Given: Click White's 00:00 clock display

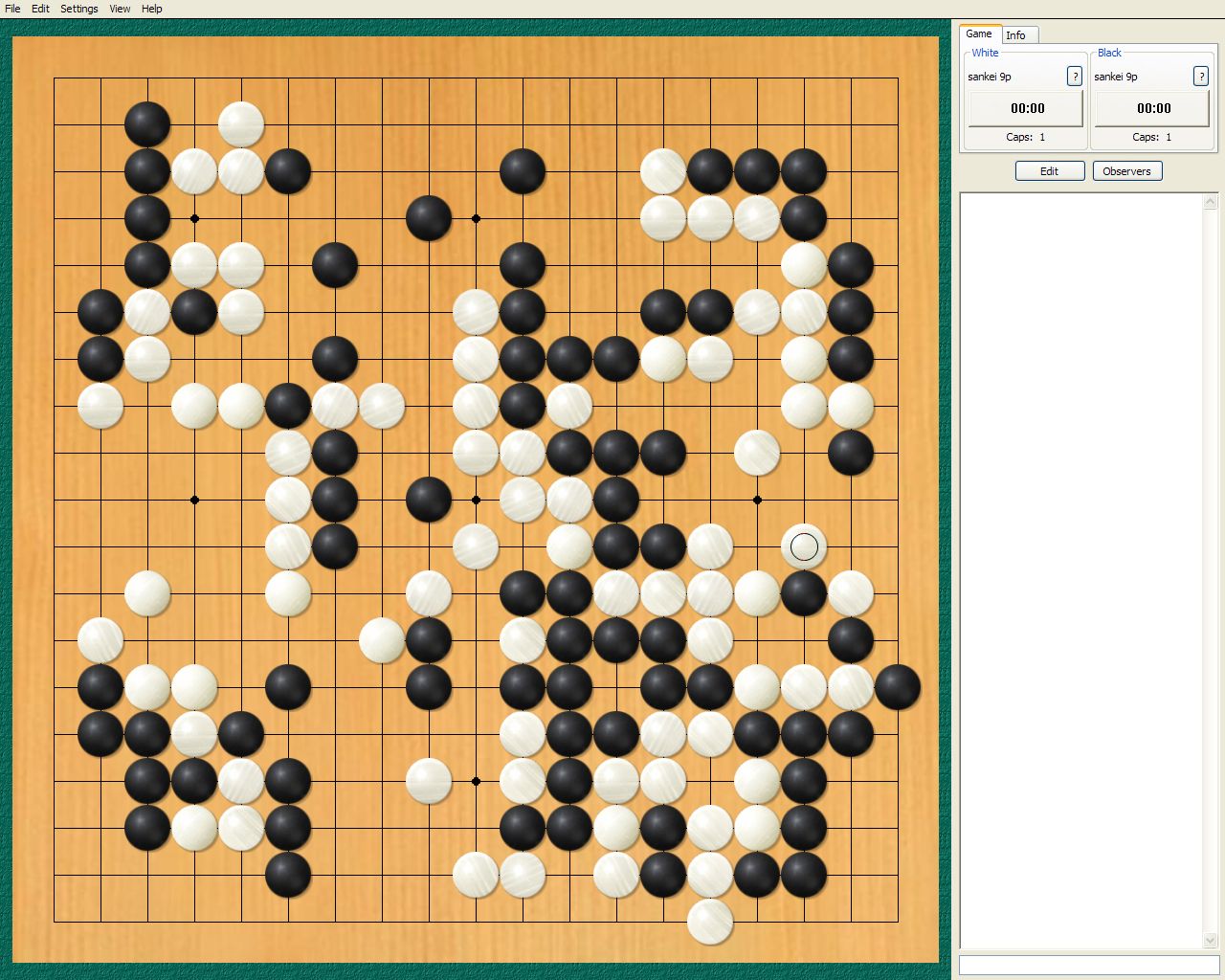Looking at the screenshot, I should [1027, 108].
